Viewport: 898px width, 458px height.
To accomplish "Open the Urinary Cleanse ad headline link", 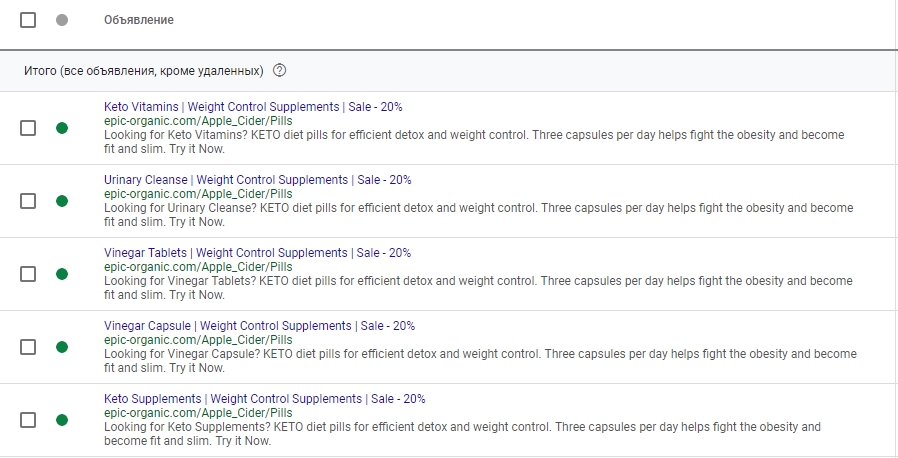I will (x=258, y=180).
